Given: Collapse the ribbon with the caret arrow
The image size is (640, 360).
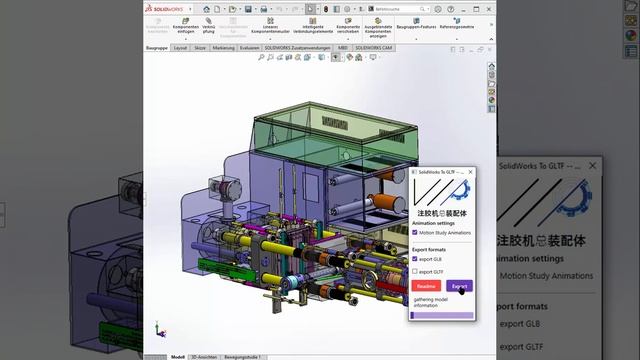Looking at the screenshot, I should tap(491, 39).
